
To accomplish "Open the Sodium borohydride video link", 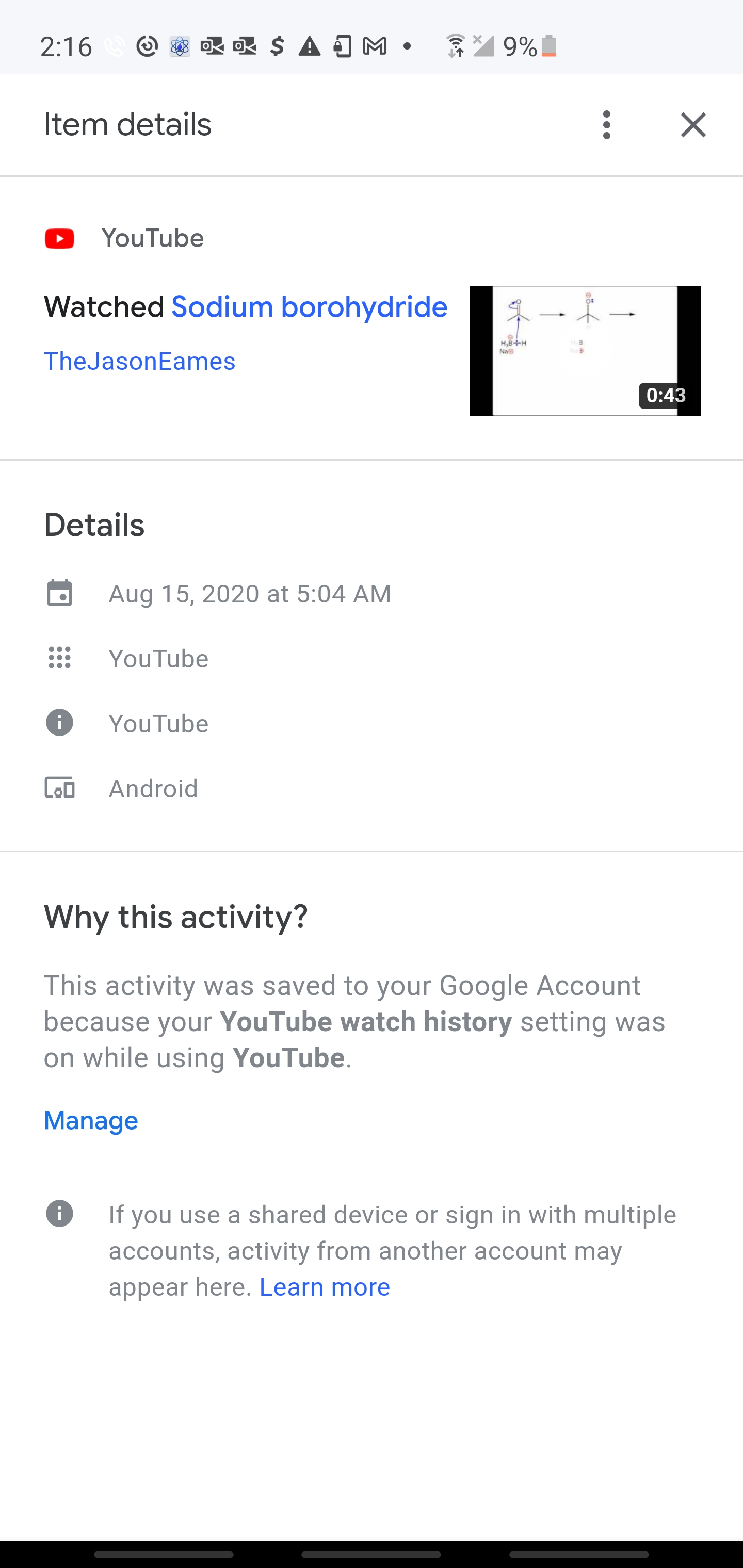I will point(309,307).
